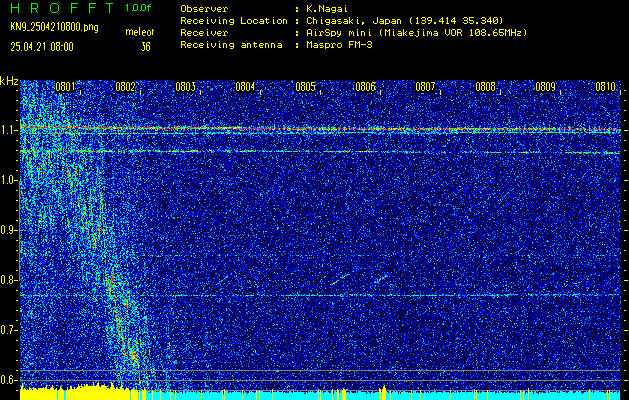Click the Receiver value AirSpy mini
The height and width of the screenshot is (400, 629).
(338, 33)
